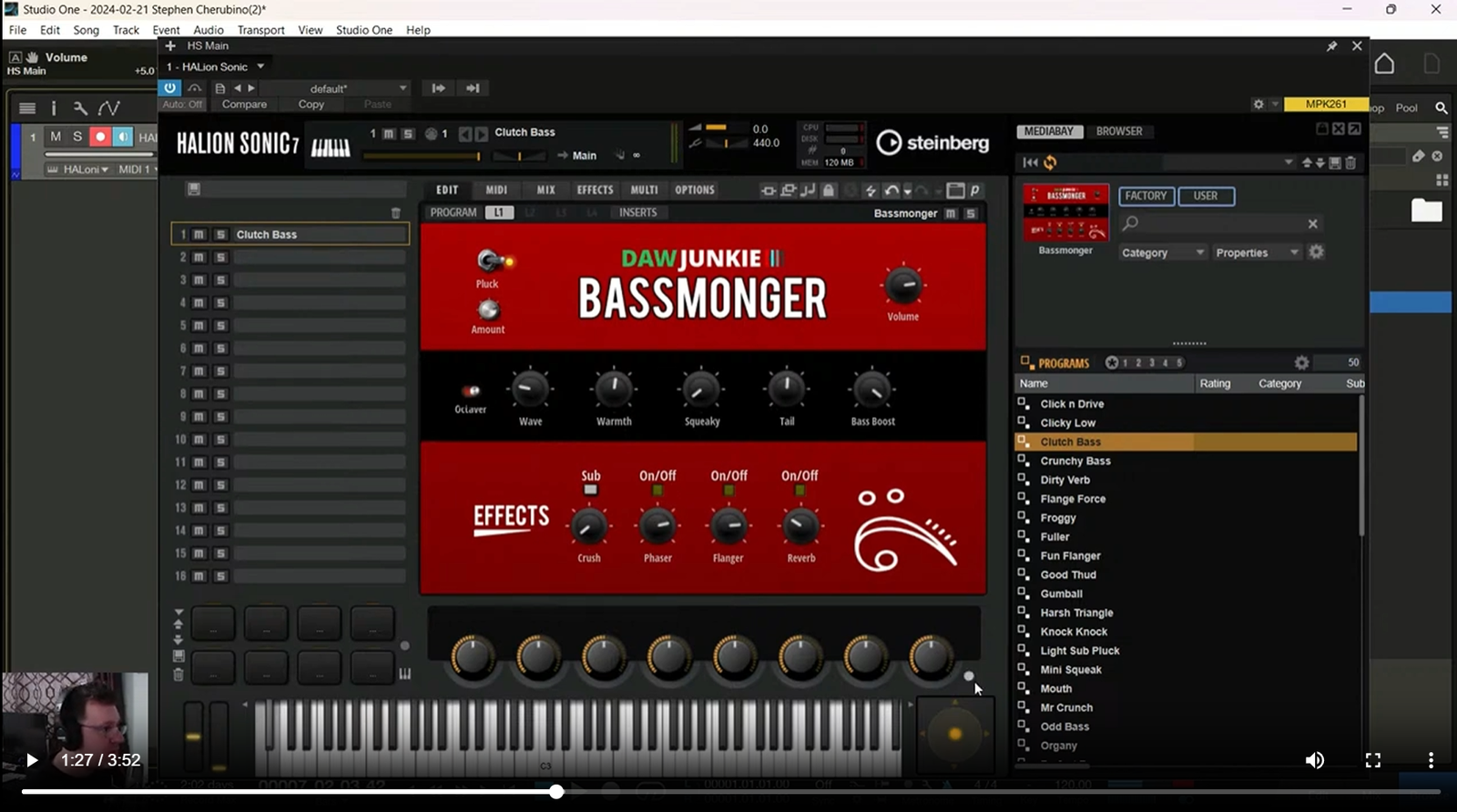Image resolution: width=1457 pixels, height=812 pixels.
Task: Open the gear next to Properties dropdown
Action: pos(1316,251)
